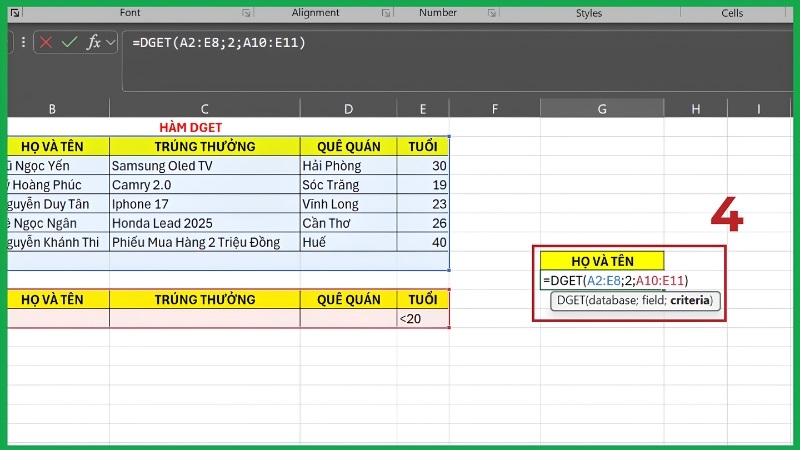Viewport: 800px width, 450px height.
Task: Open Clipboard dialog launcher at ribbon left
Action: (15, 13)
